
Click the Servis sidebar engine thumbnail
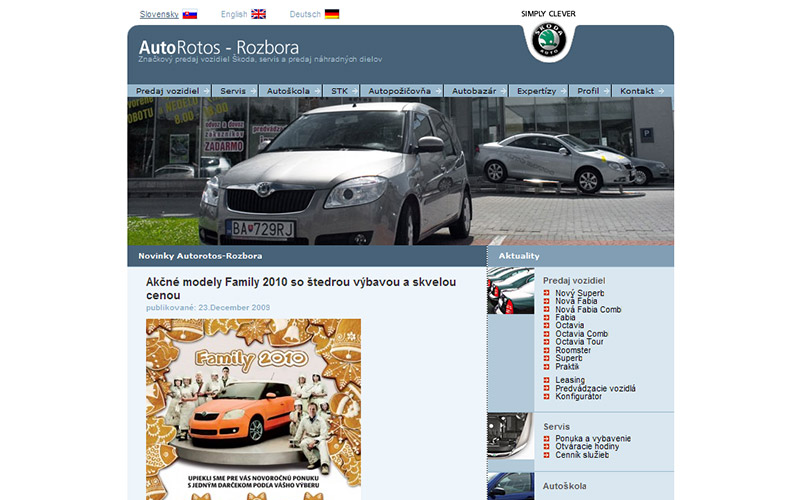pyautogui.click(x=511, y=436)
